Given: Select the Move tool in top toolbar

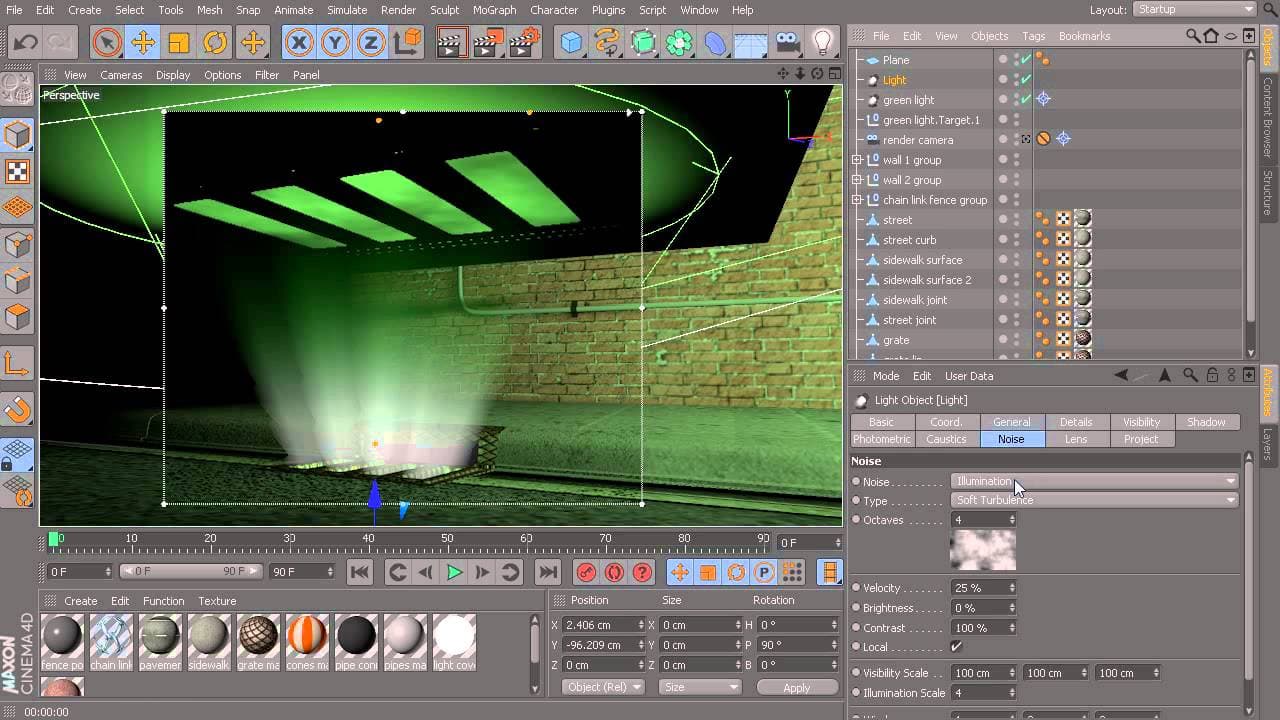Looking at the screenshot, I should [x=143, y=43].
